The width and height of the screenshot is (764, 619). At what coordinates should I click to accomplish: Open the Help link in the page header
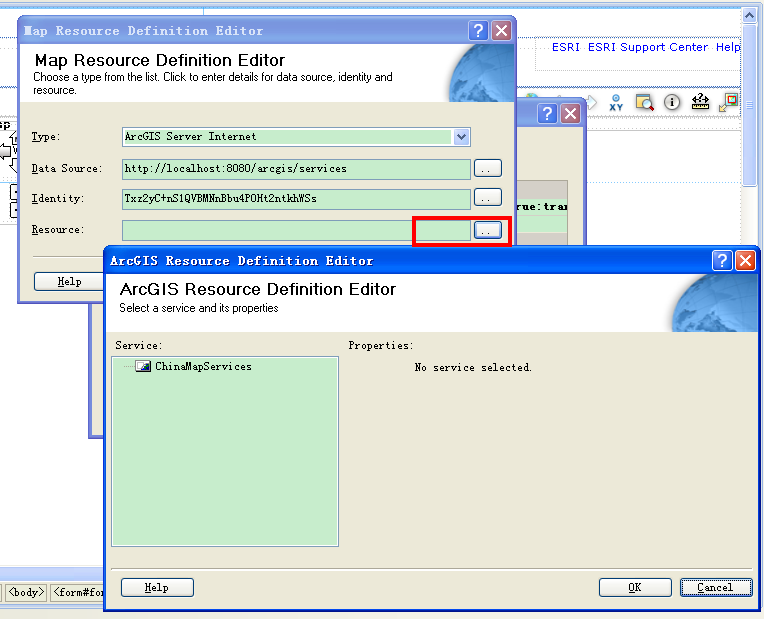tap(728, 47)
